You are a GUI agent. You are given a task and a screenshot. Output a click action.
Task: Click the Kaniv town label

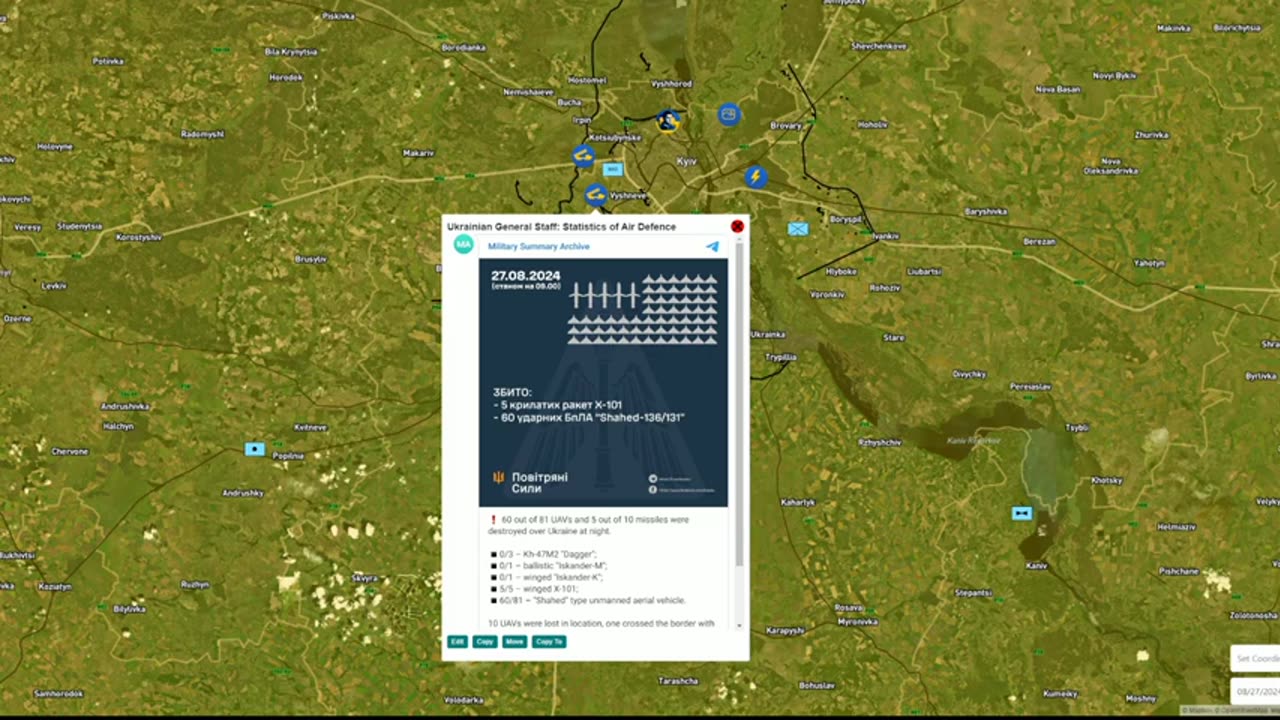click(1037, 566)
